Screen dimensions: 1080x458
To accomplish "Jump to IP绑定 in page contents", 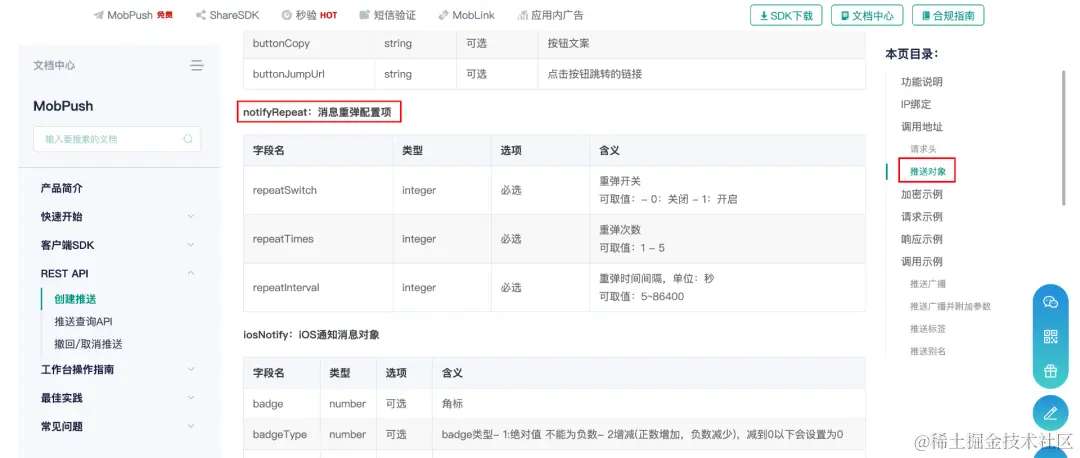I will coord(916,105).
